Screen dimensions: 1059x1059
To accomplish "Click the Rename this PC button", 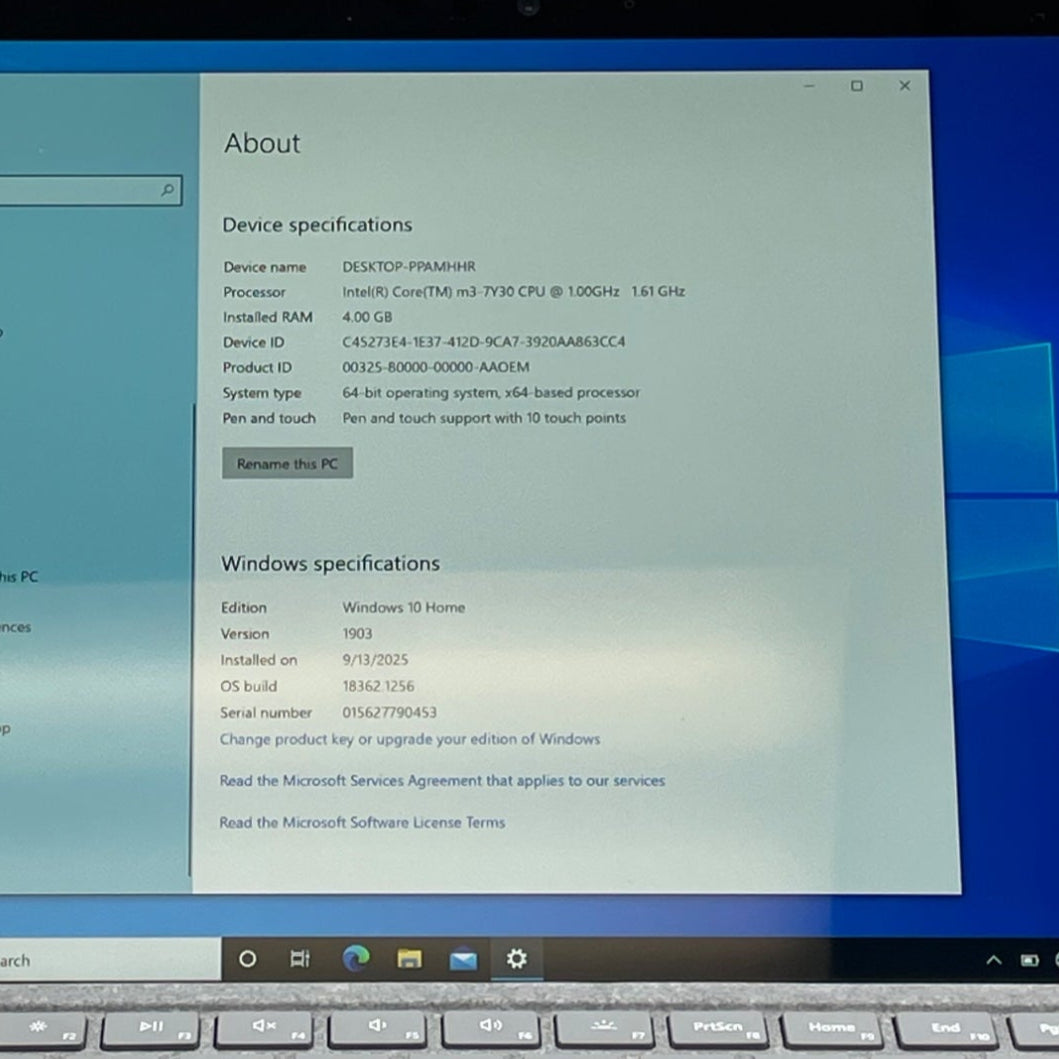I will point(287,464).
